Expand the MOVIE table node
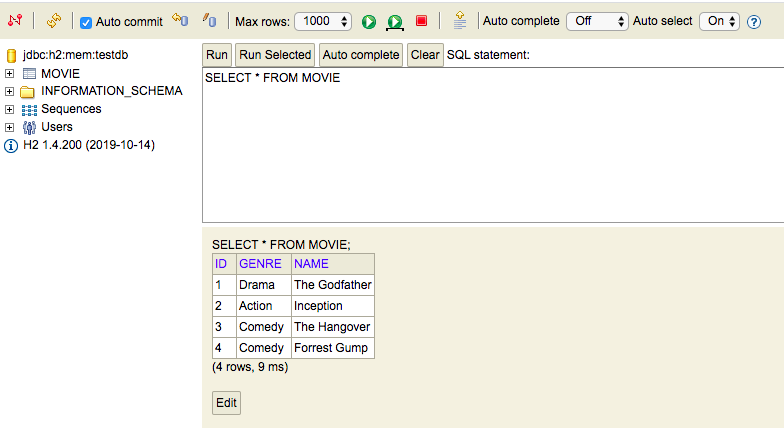The height and width of the screenshot is (428, 784). coord(10,74)
